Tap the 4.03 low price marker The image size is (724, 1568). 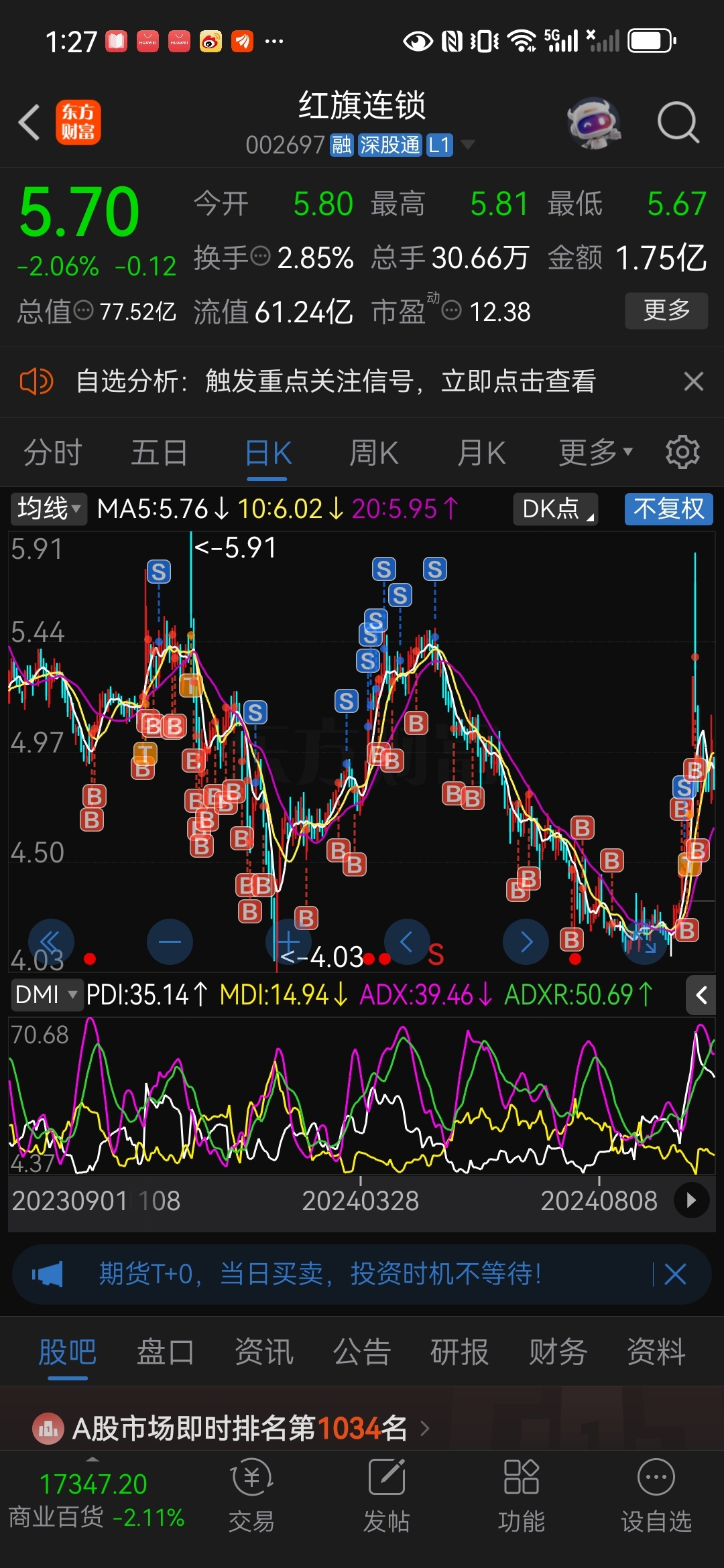pyautogui.click(x=322, y=957)
